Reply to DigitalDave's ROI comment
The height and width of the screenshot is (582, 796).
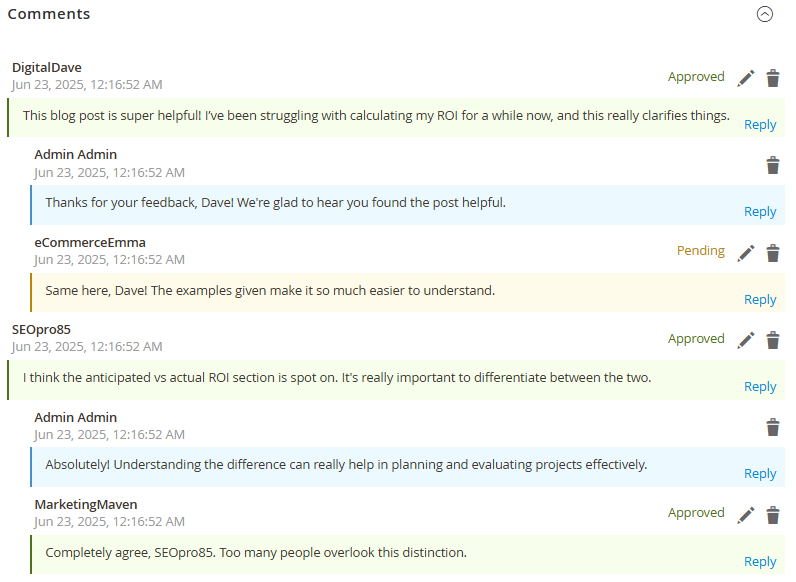click(760, 125)
